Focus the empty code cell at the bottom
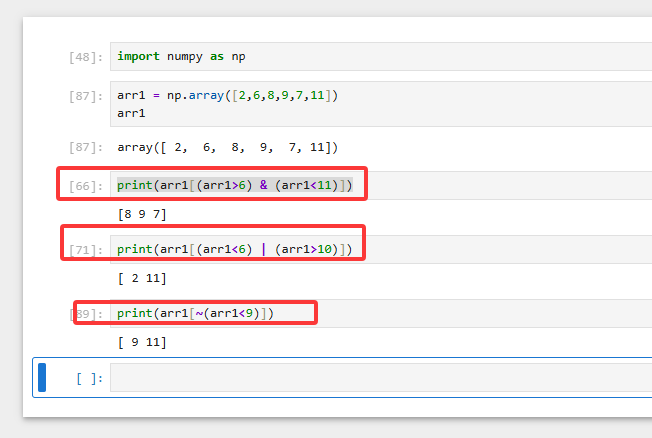 (380, 378)
